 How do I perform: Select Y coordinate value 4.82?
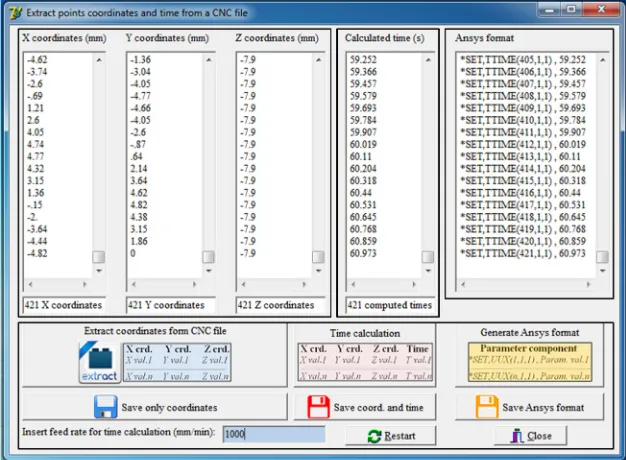tap(139, 205)
